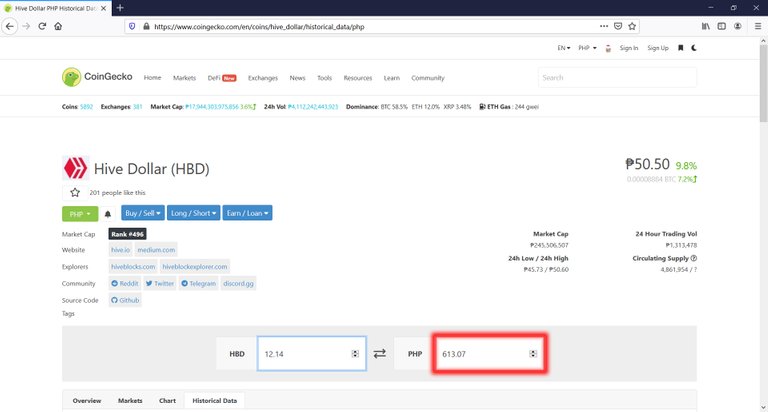Expand the Buy / Sell dropdown

pyautogui.click(x=143, y=213)
